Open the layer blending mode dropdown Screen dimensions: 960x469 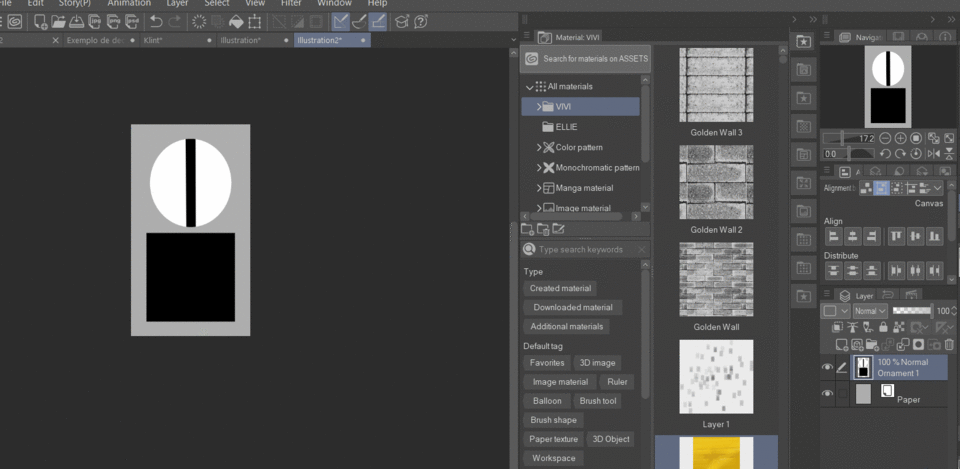click(868, 311)
